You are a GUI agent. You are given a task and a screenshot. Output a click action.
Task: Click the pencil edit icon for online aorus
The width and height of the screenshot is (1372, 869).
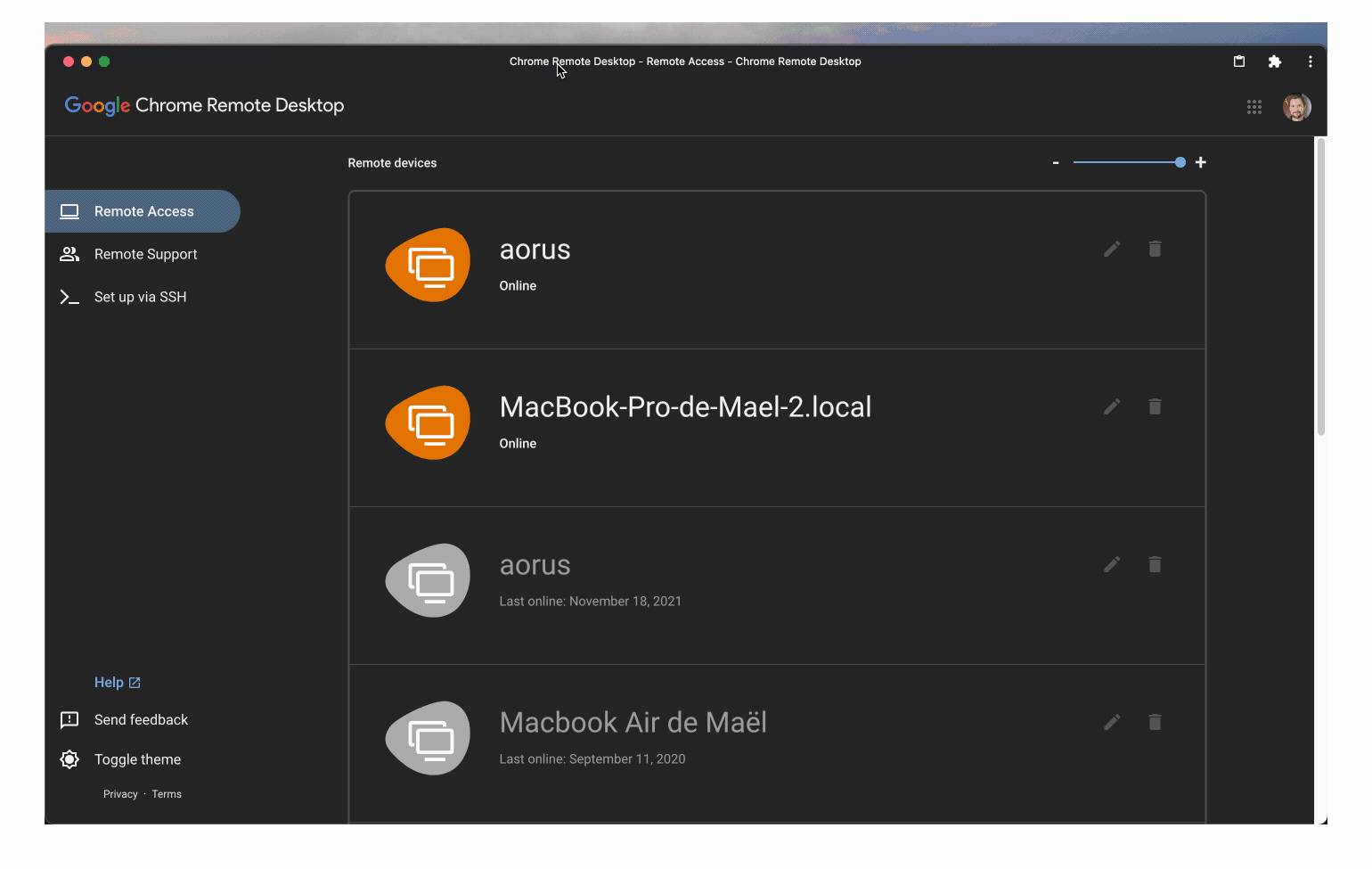[x=1112, y=250]
